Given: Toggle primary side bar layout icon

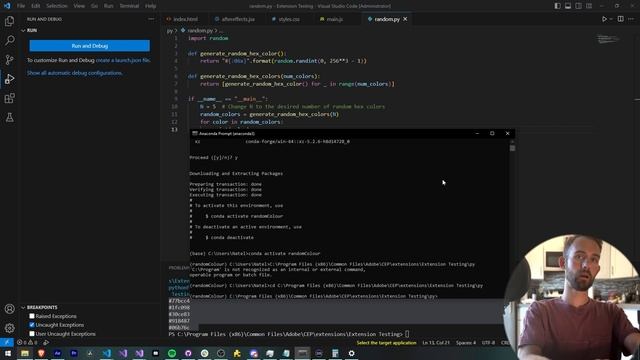Looking at the screenshot, I should 558,6.
